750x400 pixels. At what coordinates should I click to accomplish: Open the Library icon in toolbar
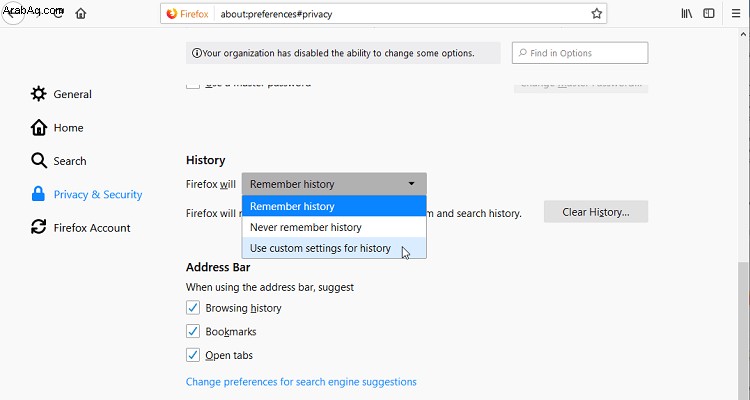point(686,13)
